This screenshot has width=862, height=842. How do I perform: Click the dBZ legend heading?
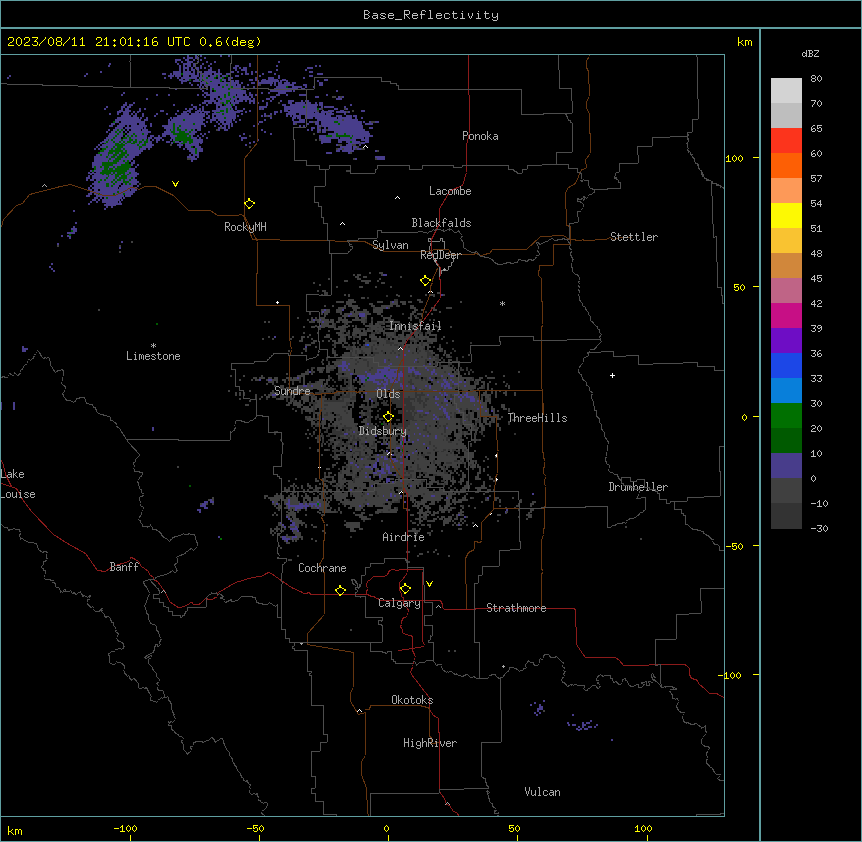(810, 53)
